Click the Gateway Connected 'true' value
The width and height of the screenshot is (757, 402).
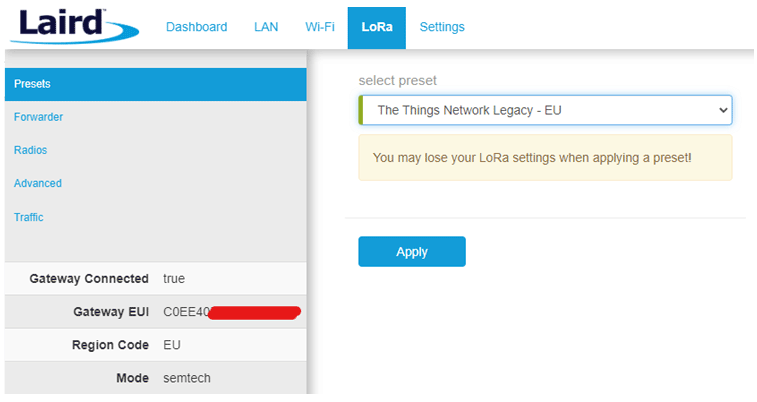pyautogui.click(x=174, y=279)
